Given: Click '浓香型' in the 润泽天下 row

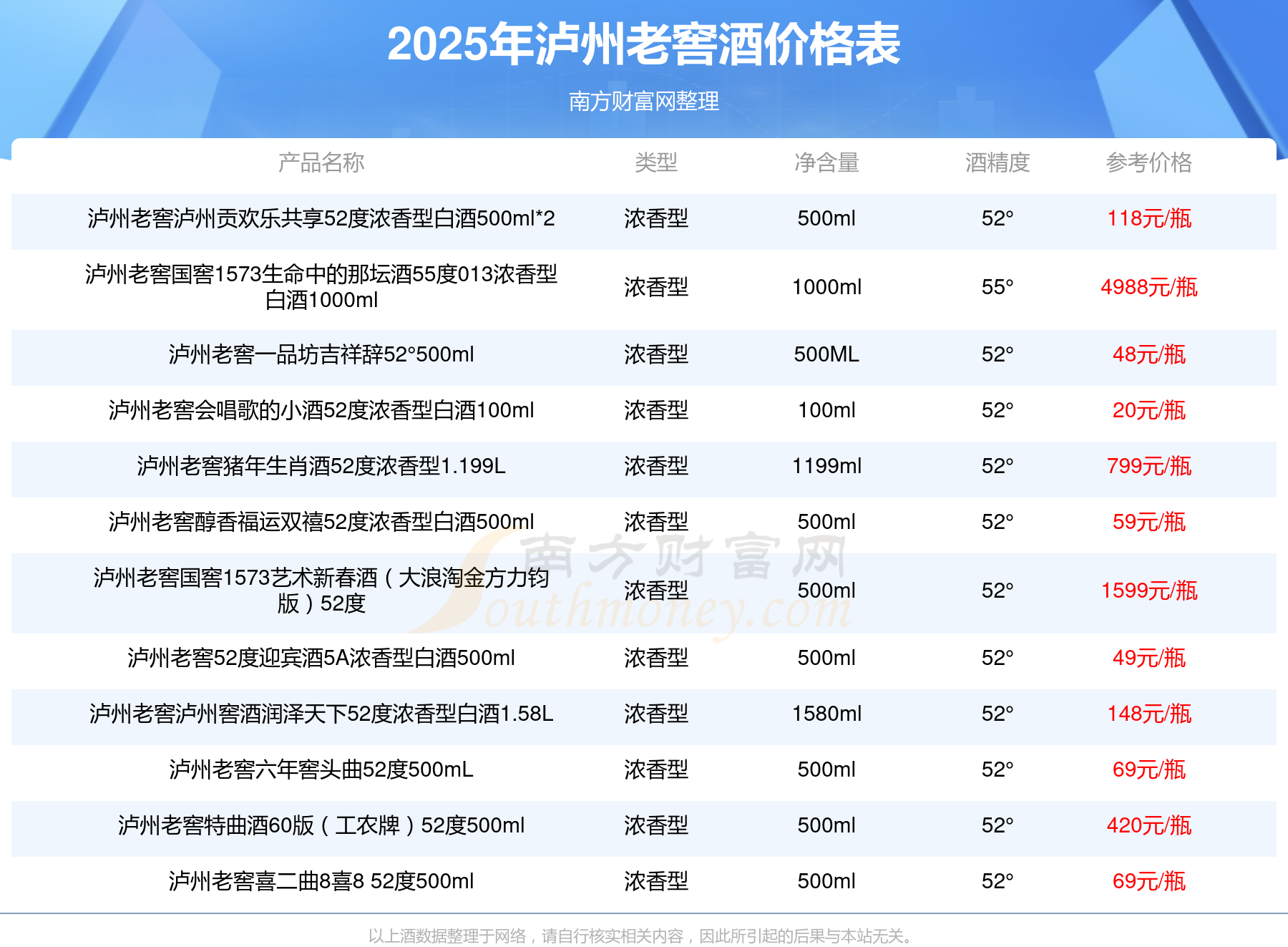Looking at the screenshot, I should tap(656, 714).
